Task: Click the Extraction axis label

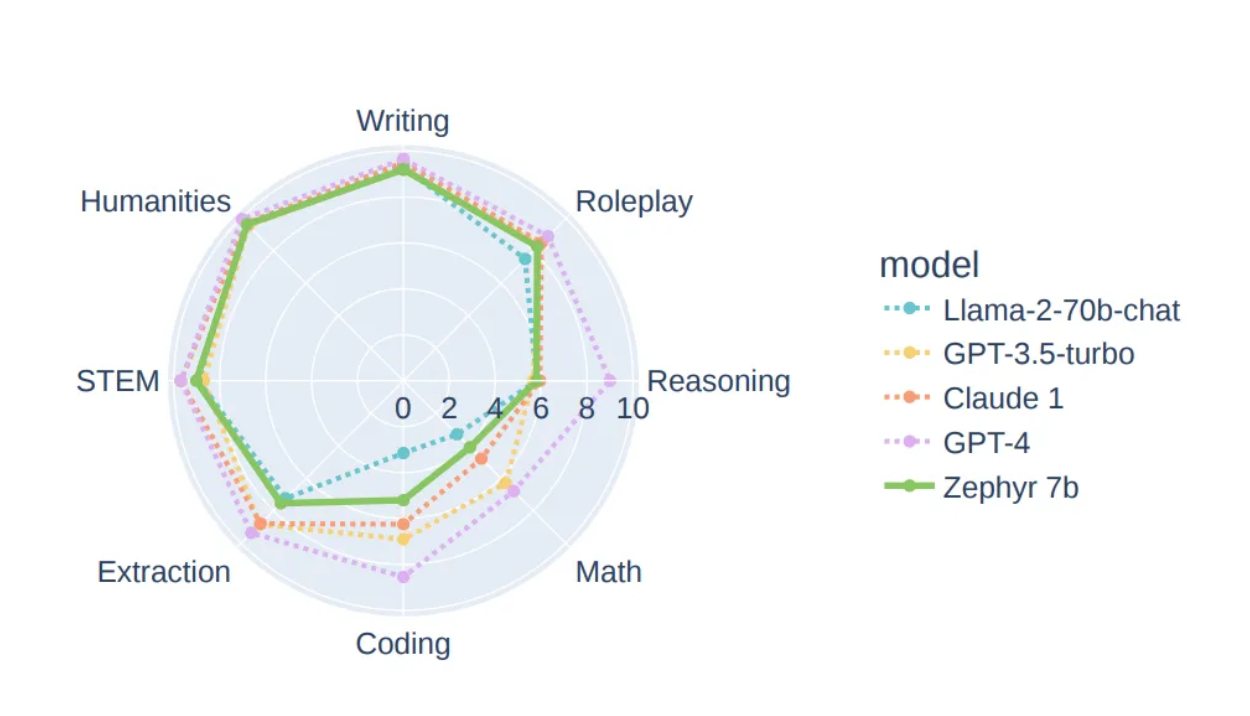Action: pos(164,572)
